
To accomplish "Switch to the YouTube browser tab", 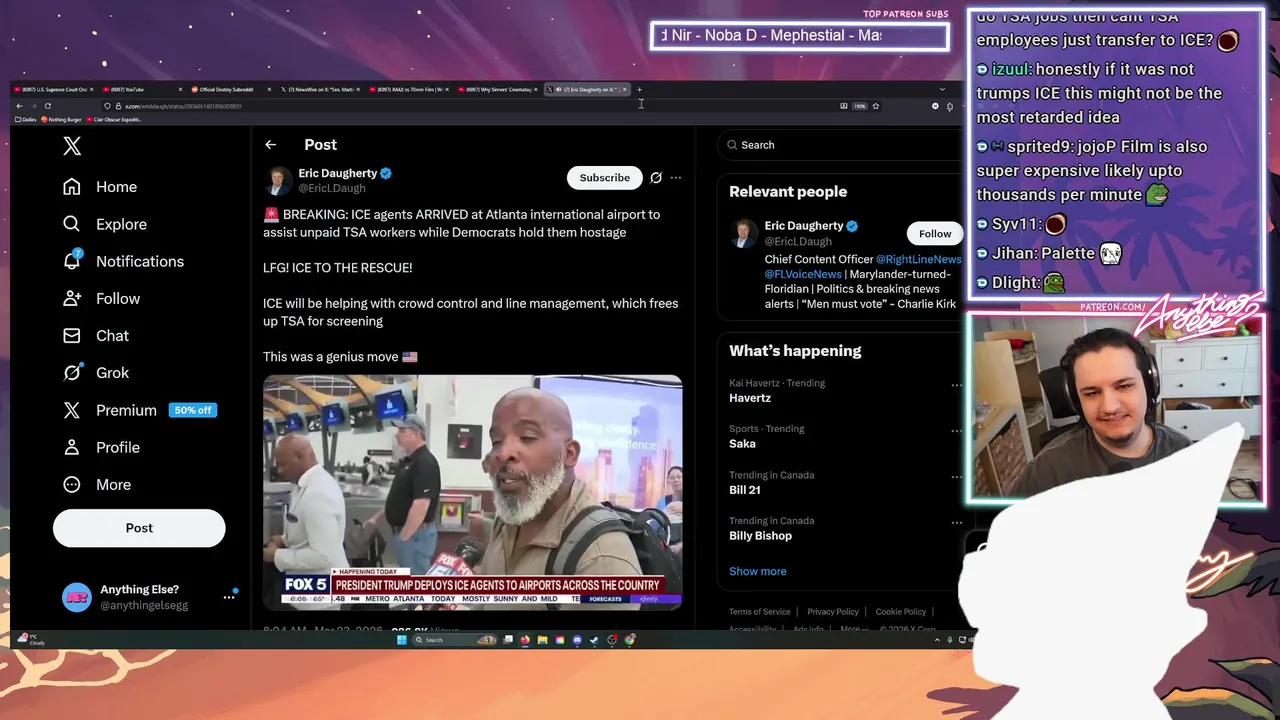I will tap(144, 89).
